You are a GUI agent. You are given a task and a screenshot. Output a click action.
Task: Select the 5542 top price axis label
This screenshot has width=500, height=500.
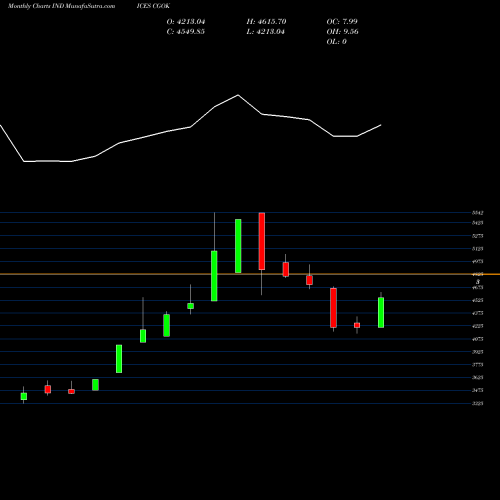coord(478,213)
